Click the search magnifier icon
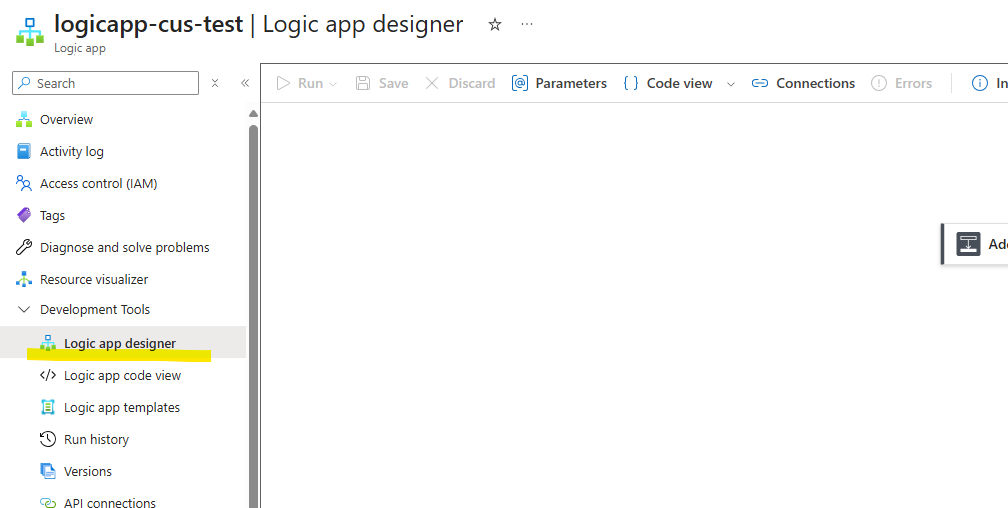Viewport: 1008px width, 508px height. point(24,83)
